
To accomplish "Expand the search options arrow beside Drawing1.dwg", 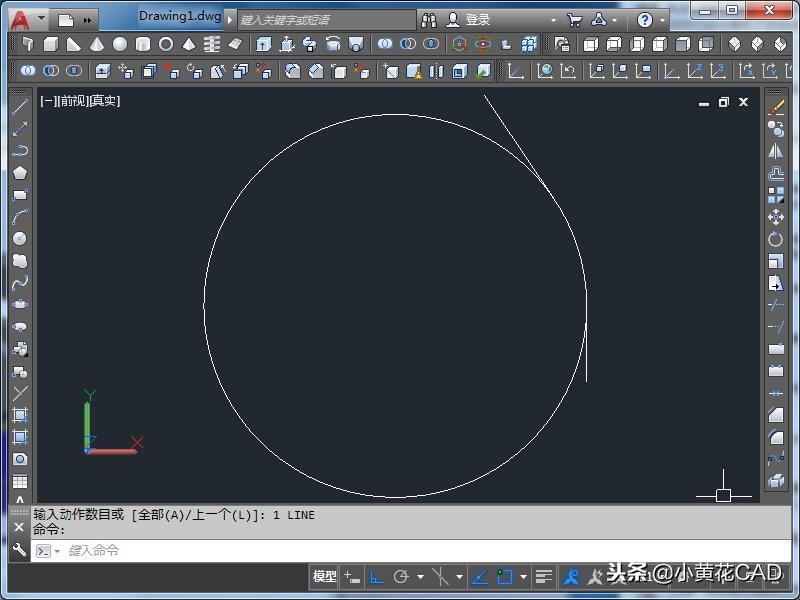I will (230, 20).
